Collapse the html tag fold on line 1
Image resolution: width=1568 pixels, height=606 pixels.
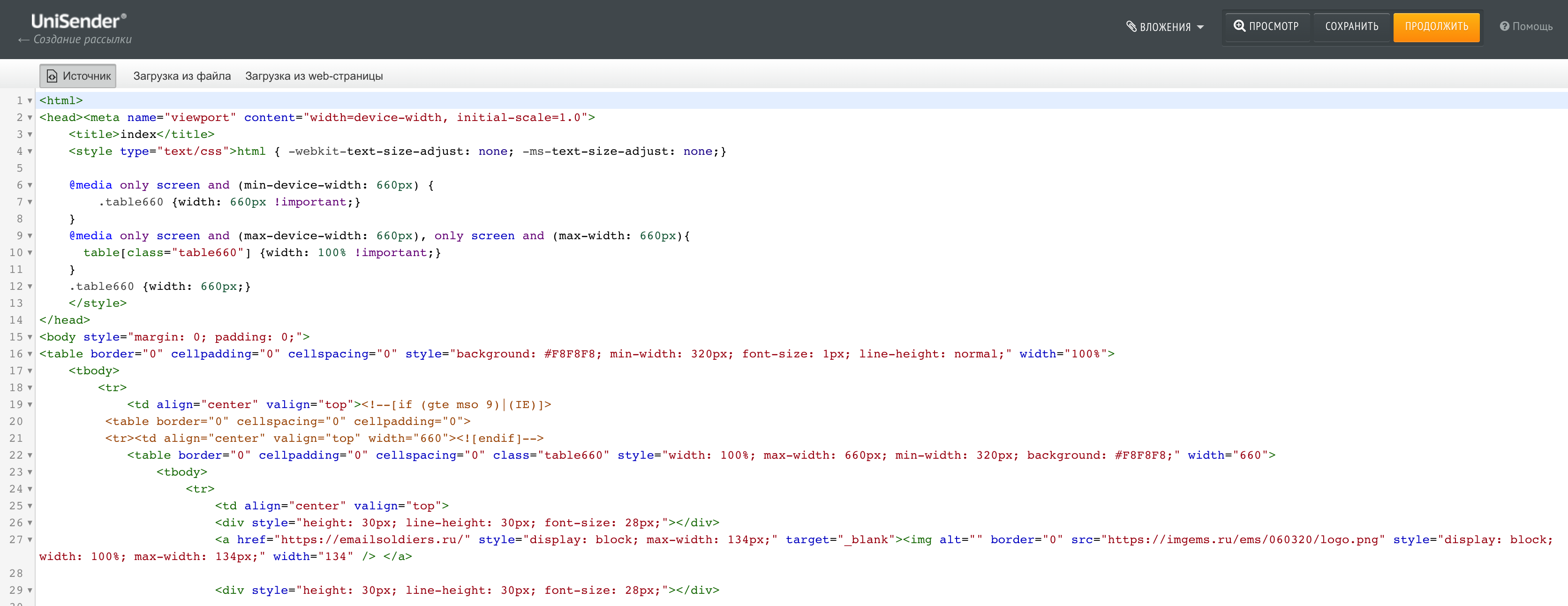30,101
